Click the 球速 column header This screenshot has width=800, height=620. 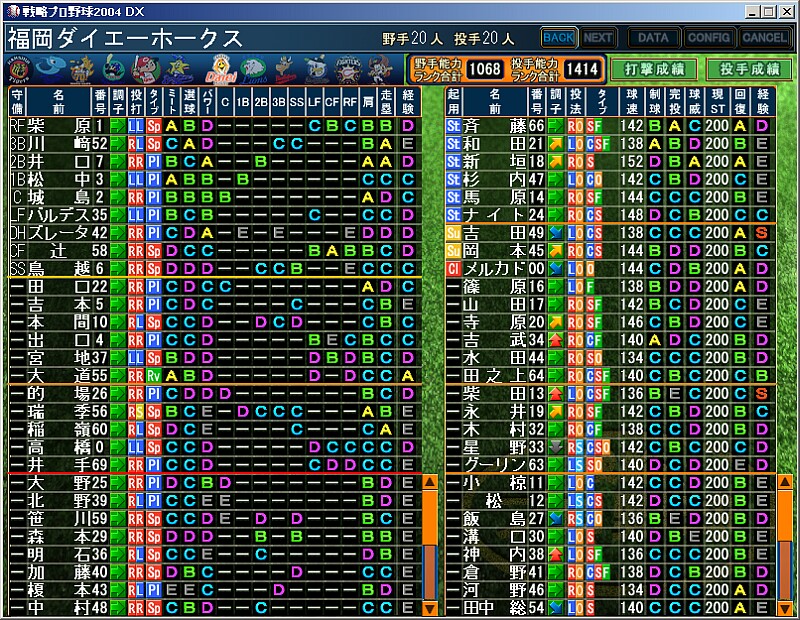tap(632, 102)
